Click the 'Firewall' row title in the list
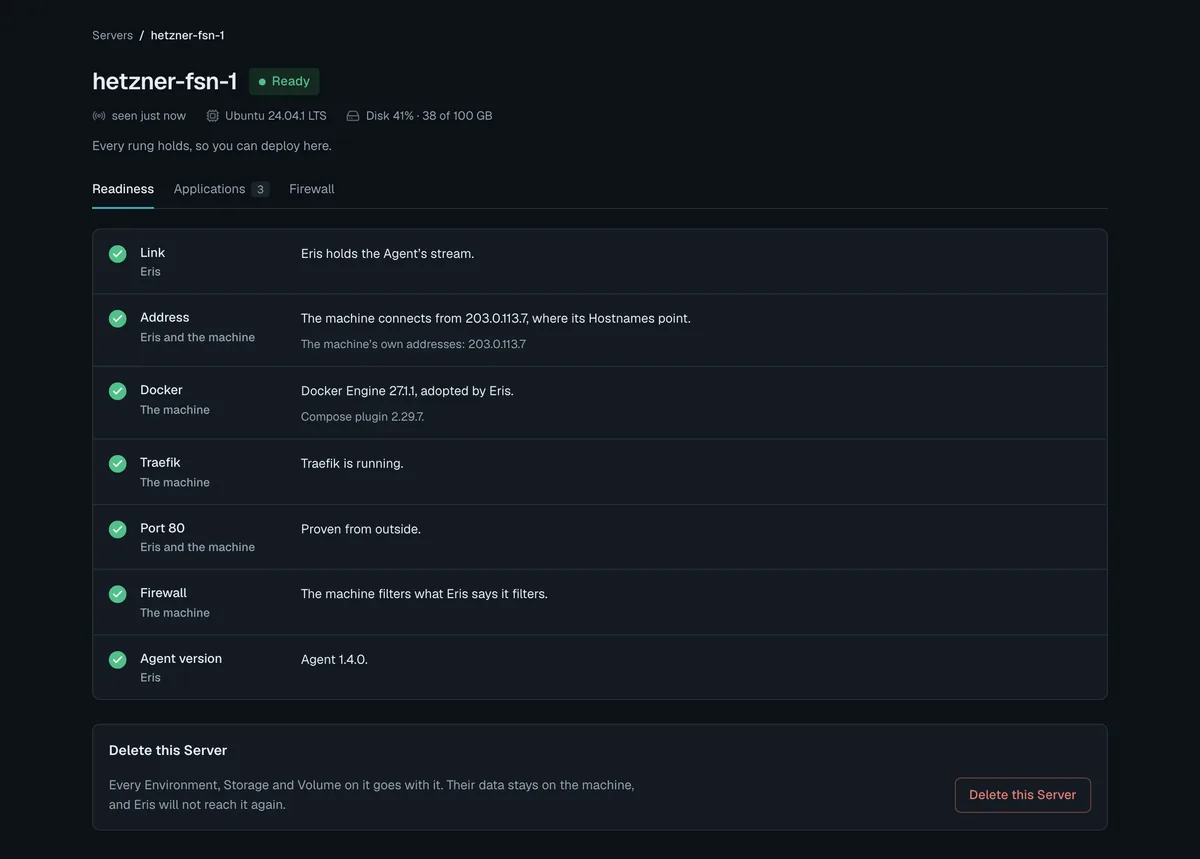The width and height of the screenshot is (1200, 859). (x=163, y=593)
